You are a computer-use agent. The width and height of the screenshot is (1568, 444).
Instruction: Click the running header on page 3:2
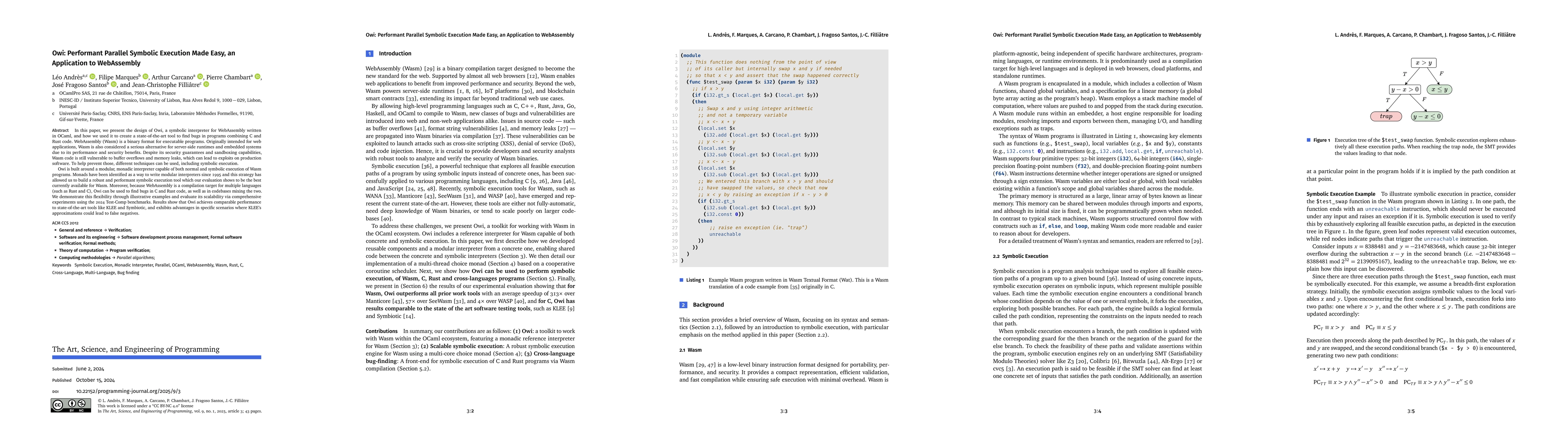(469, 35)
